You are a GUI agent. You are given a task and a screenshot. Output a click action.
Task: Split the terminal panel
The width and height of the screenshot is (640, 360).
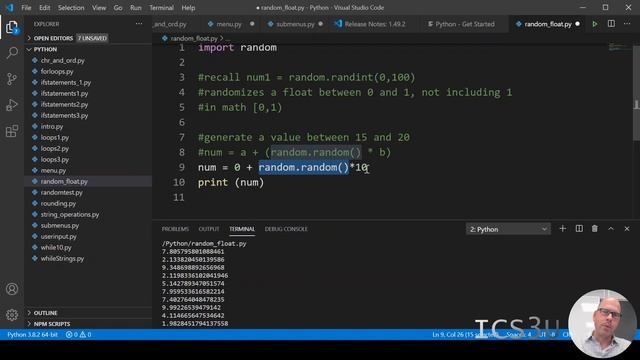coord(579,229)
